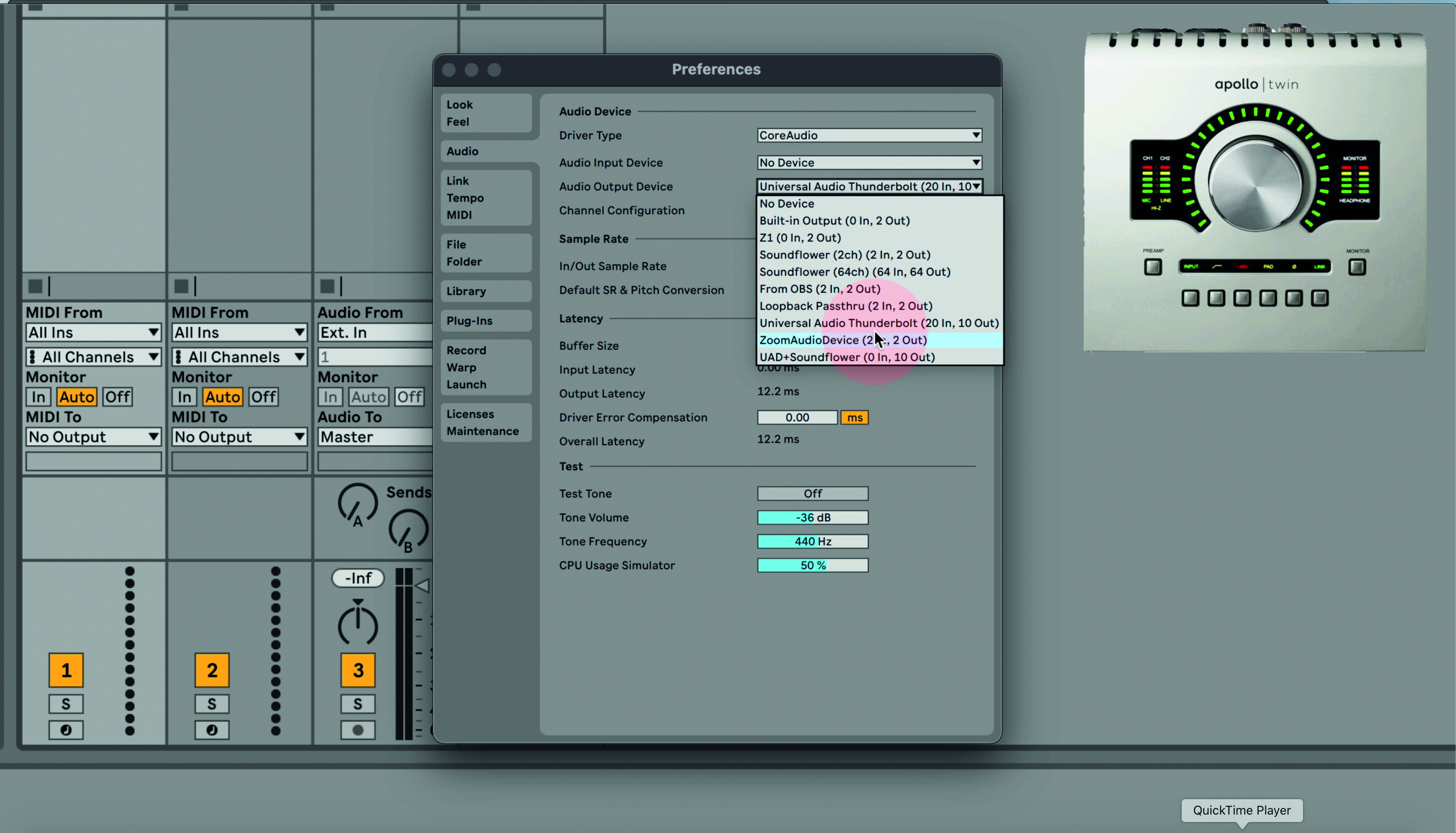The width and height of the screenshot is (1456, 833).
Task: Open track 1 MIDI To No Output dropdown
Action: pos(93,437)
